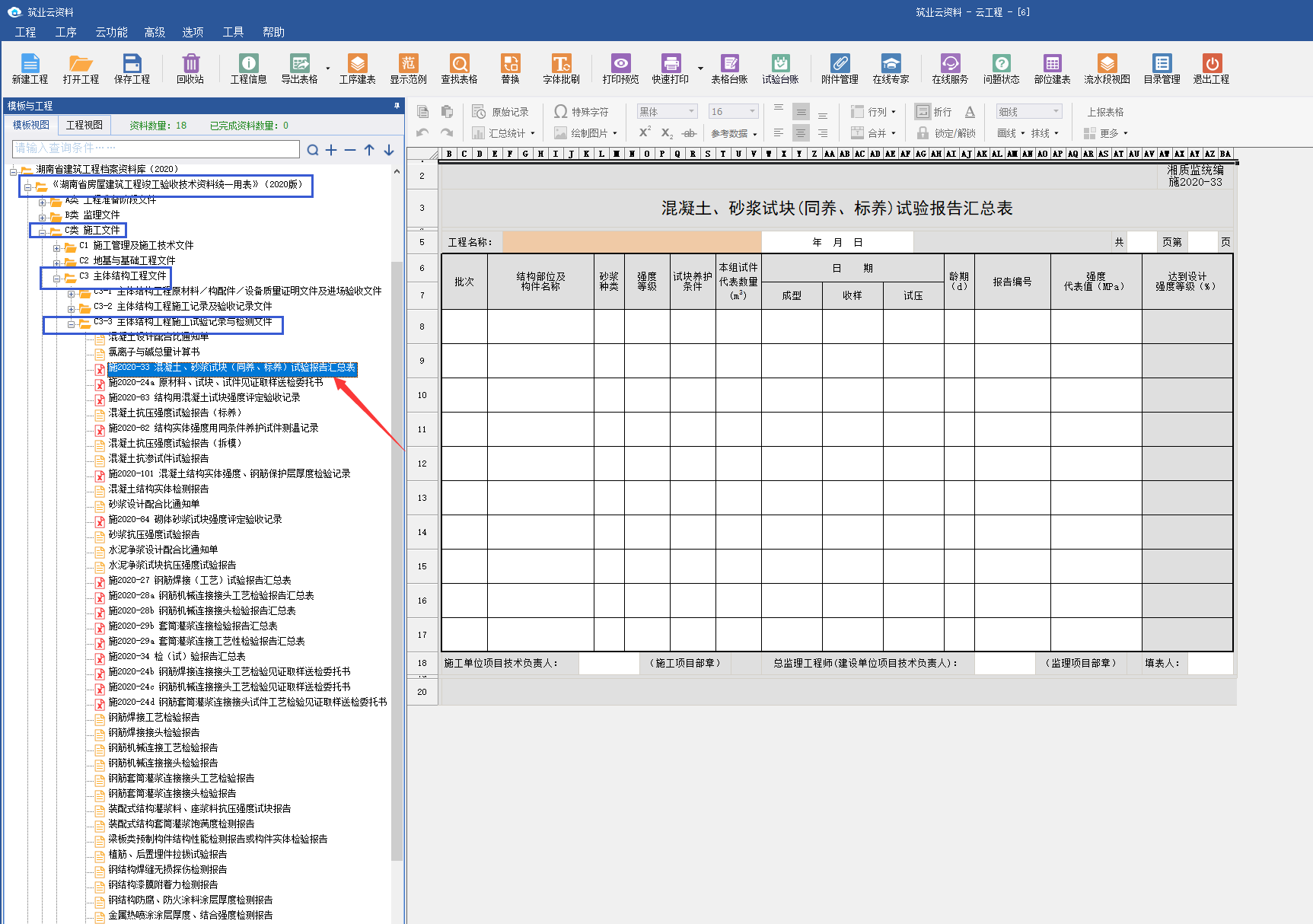Open 在线专家 online expert
Image resolution: width=1313 pixels, height=924 pixels.
point(891,69)
